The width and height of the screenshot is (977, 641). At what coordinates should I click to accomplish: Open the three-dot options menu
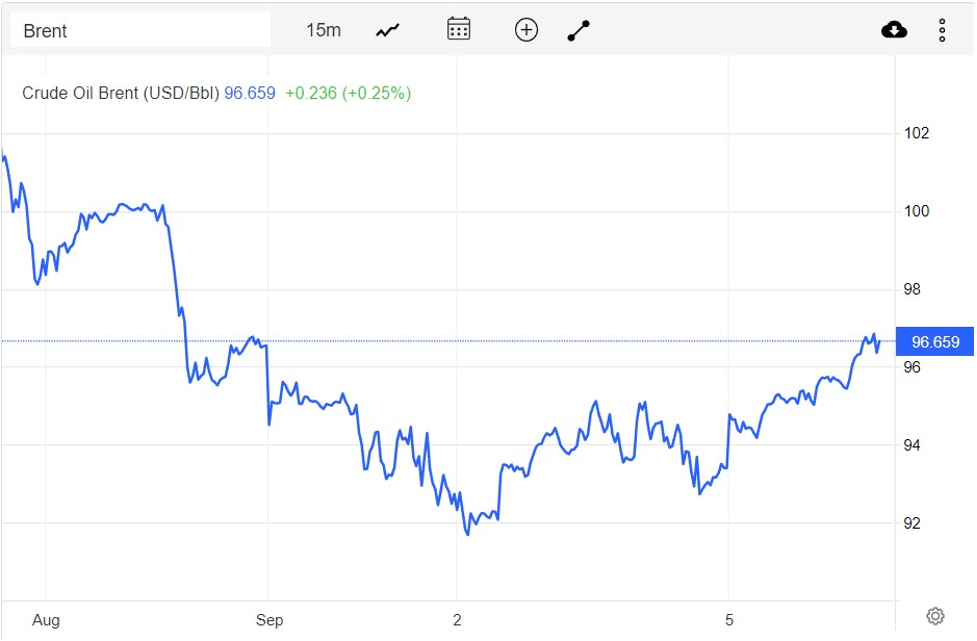942,29
